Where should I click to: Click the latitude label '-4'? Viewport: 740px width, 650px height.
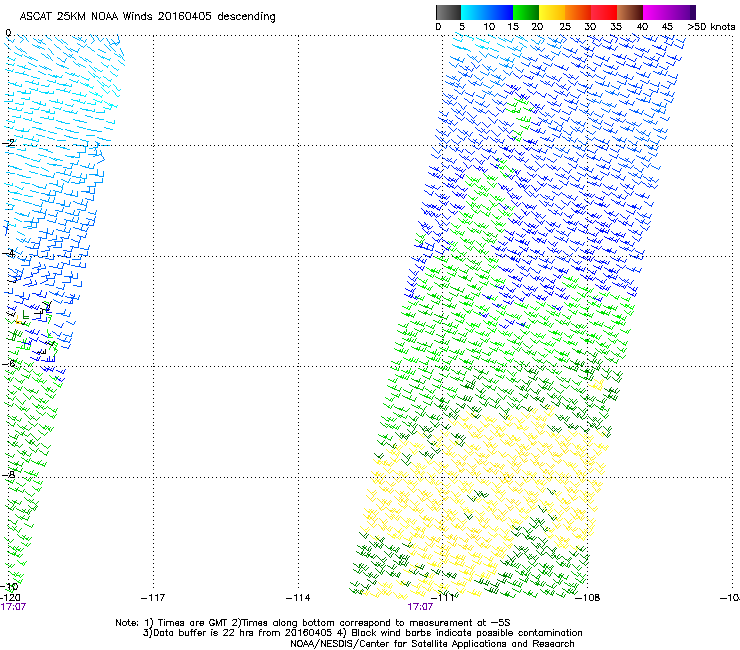[x=8, y=253]
